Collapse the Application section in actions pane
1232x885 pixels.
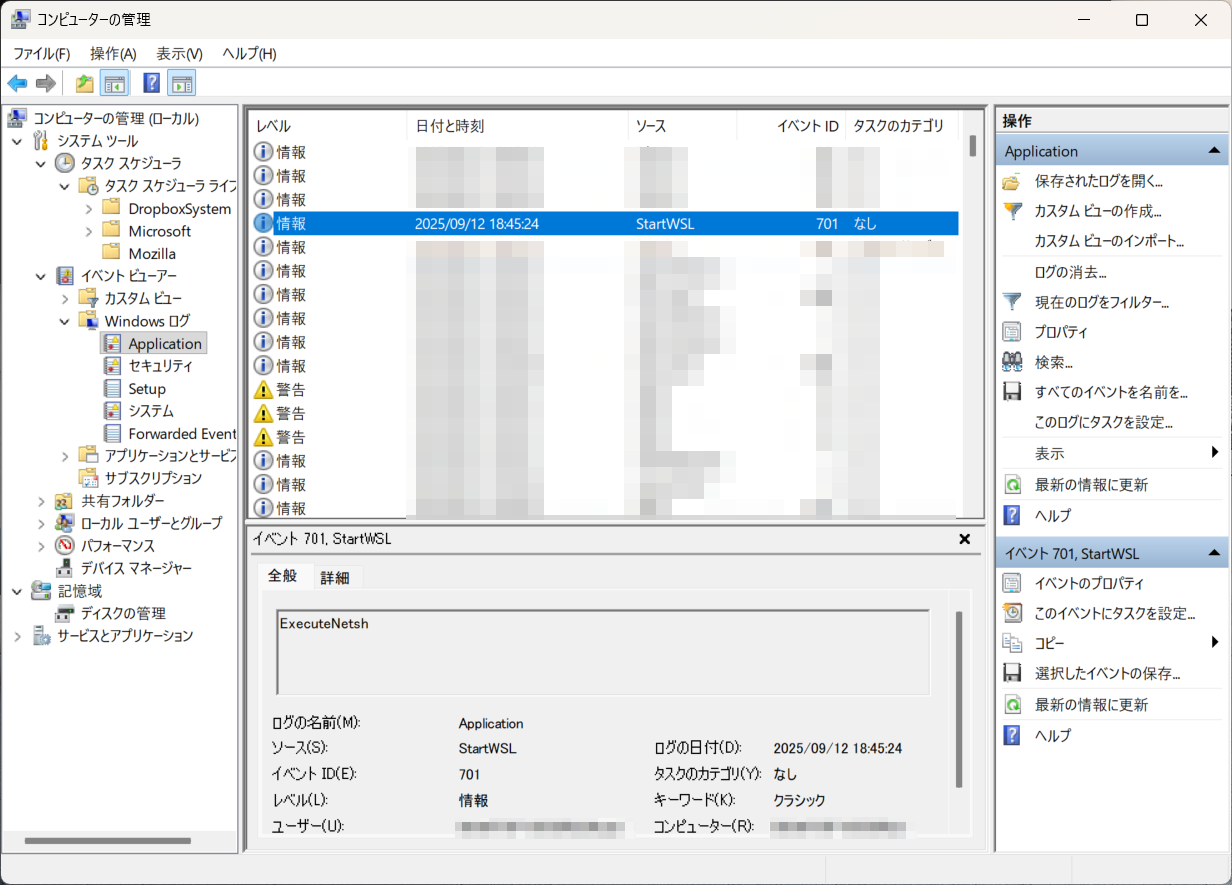[x=1213, y=151]
